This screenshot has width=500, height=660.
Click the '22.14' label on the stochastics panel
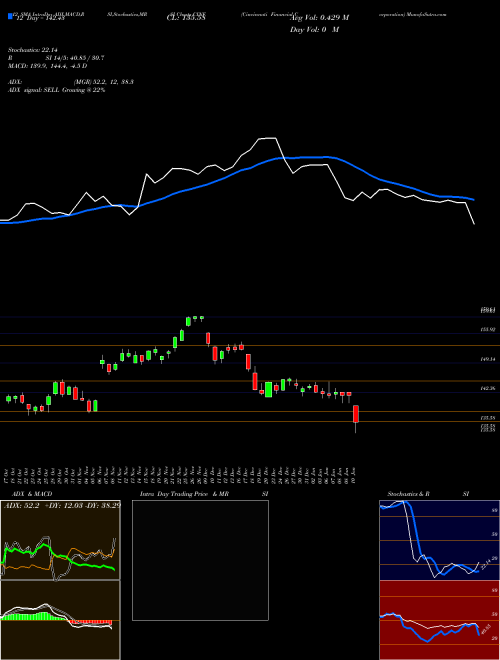485,563
